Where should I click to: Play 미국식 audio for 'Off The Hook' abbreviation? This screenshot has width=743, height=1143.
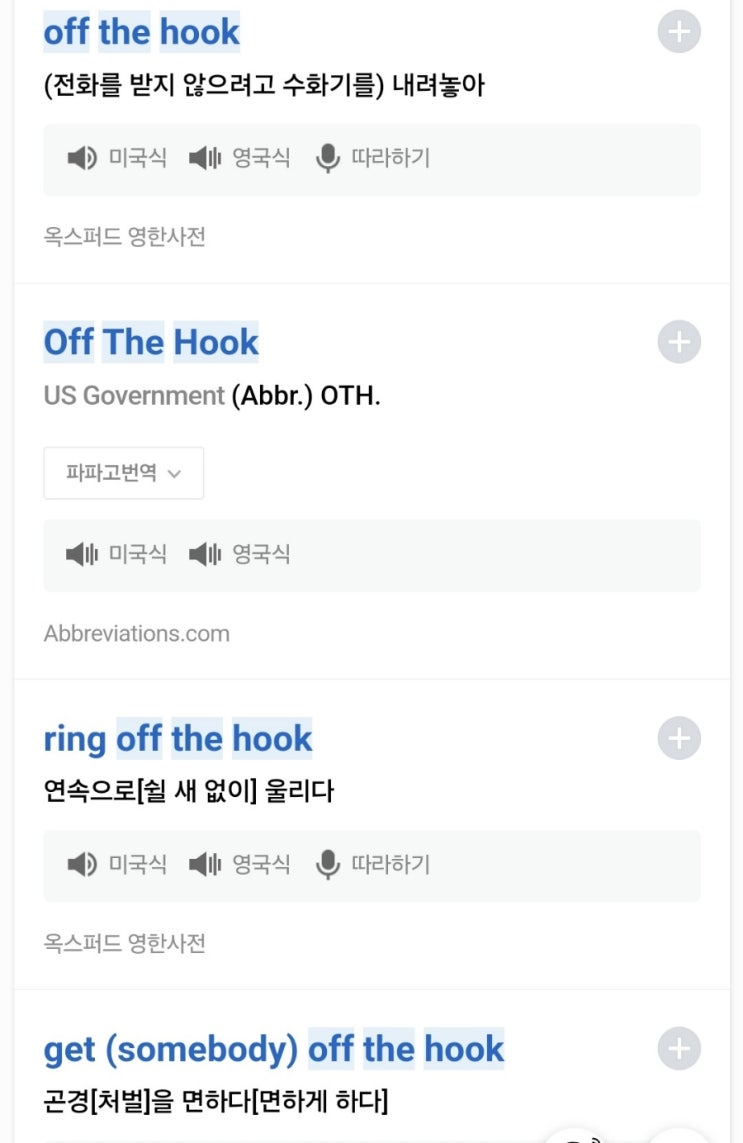click(x=117, y=554)
